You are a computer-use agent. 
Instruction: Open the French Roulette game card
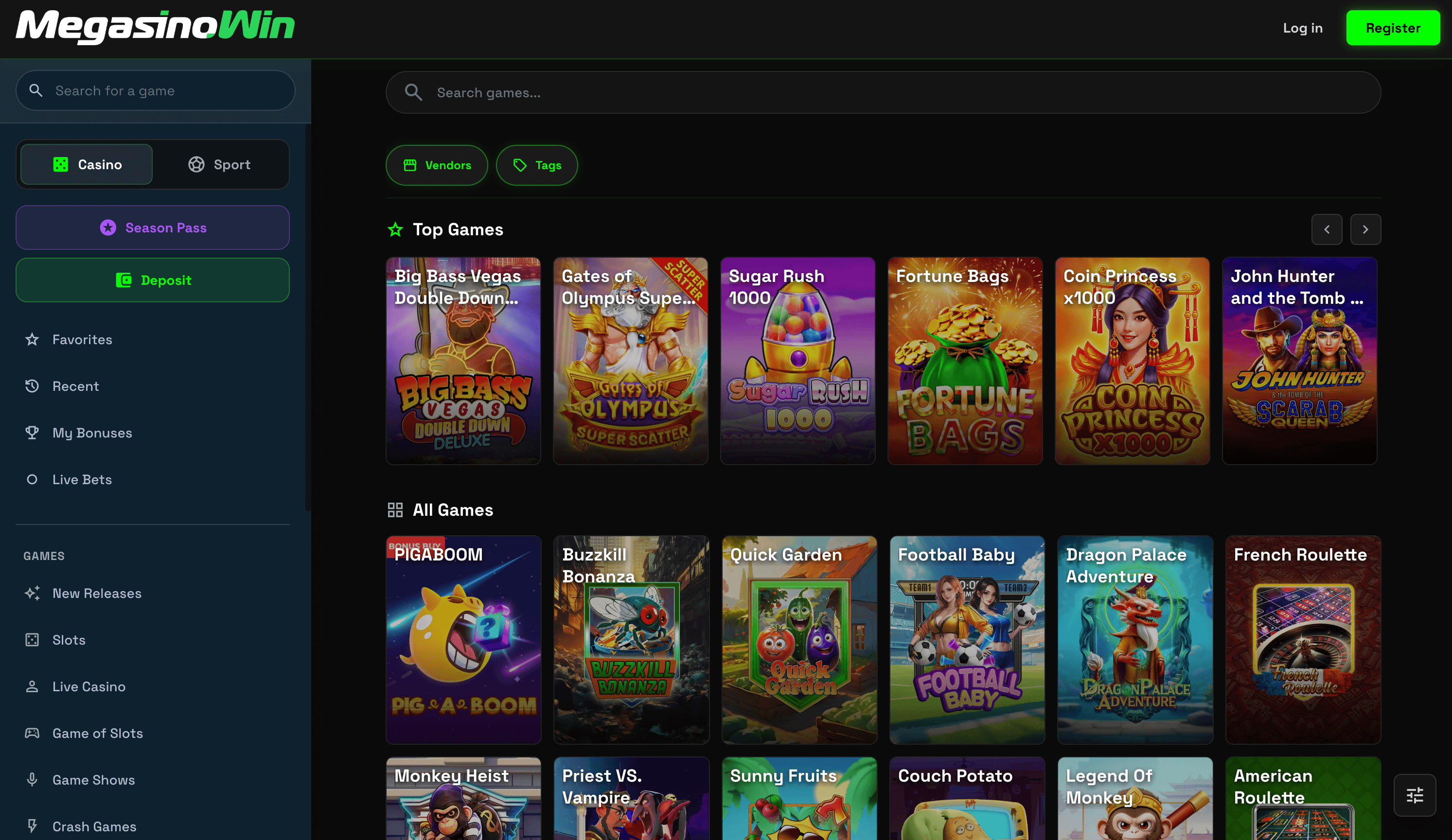[1303, 640]
